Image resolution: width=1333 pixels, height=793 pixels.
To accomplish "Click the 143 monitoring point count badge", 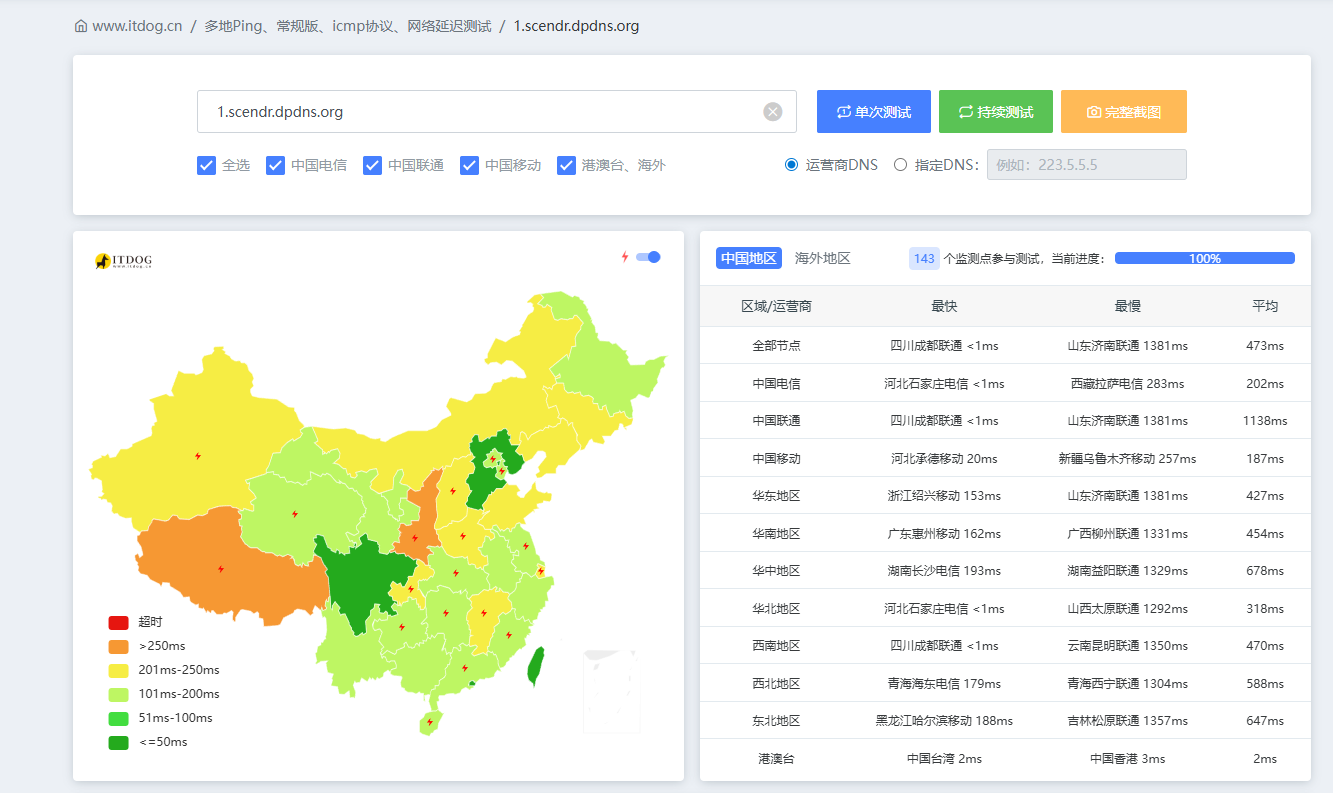I will tap(924, 258).
